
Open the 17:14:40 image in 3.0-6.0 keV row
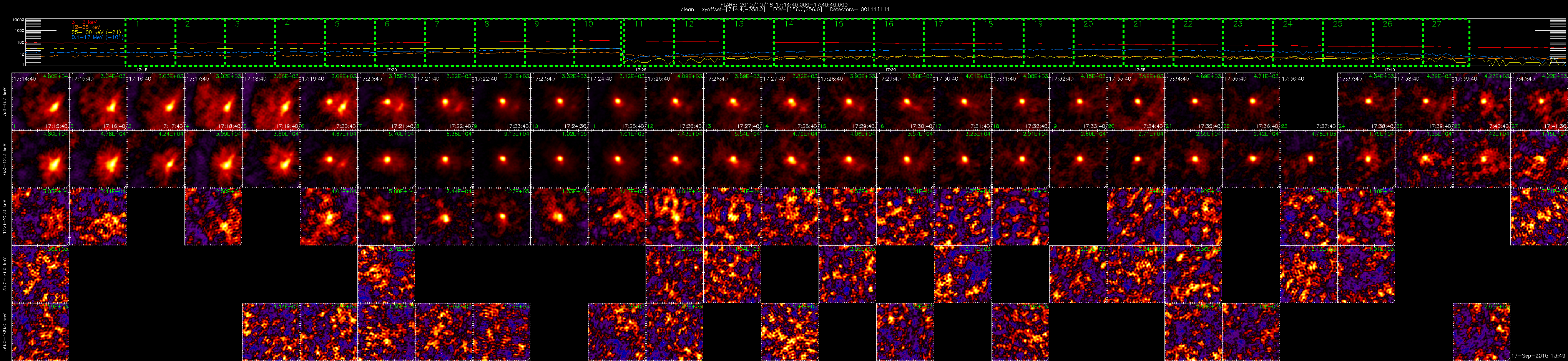coord(40,102)
